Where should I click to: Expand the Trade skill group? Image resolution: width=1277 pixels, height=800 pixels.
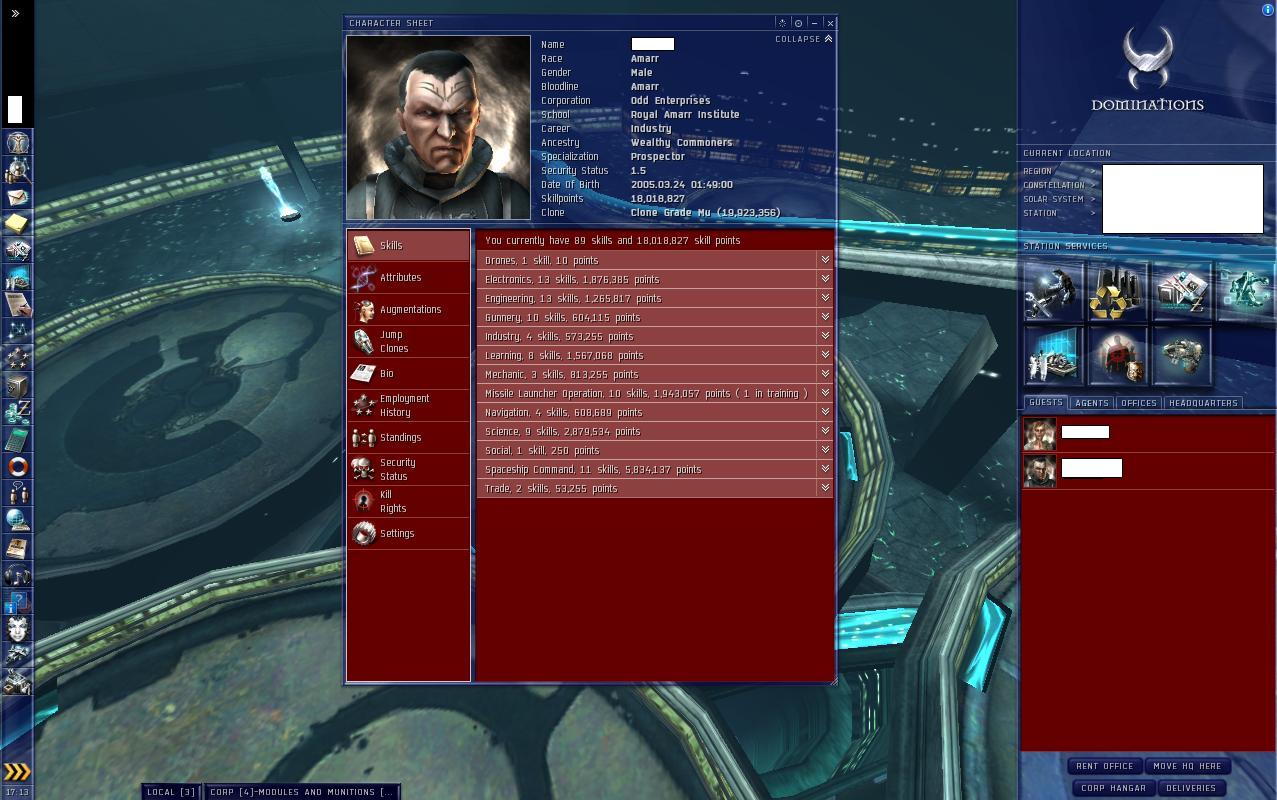point(825,488)
